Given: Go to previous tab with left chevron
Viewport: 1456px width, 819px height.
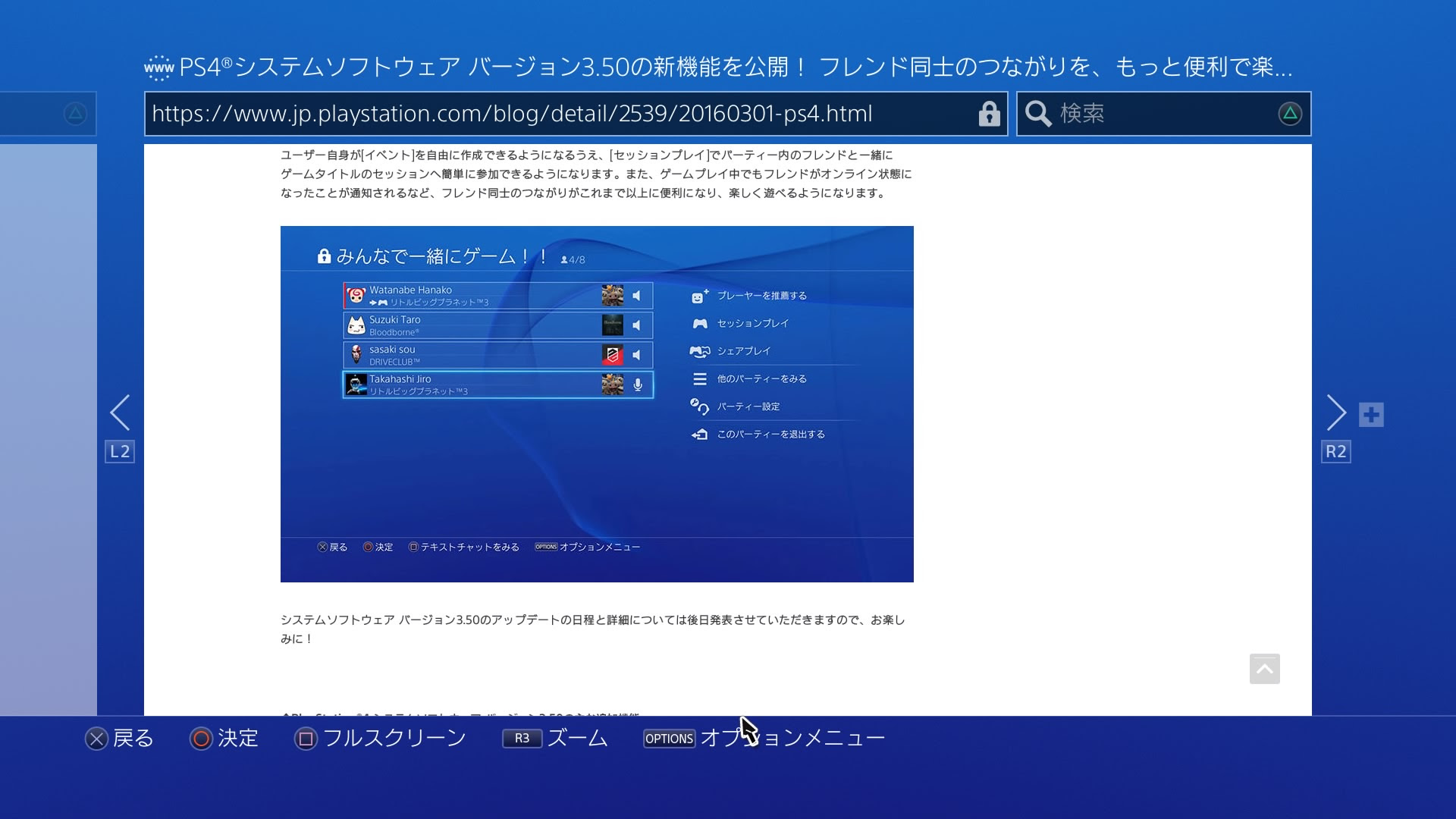Looking at the screenshot, I should pos(120,413).
